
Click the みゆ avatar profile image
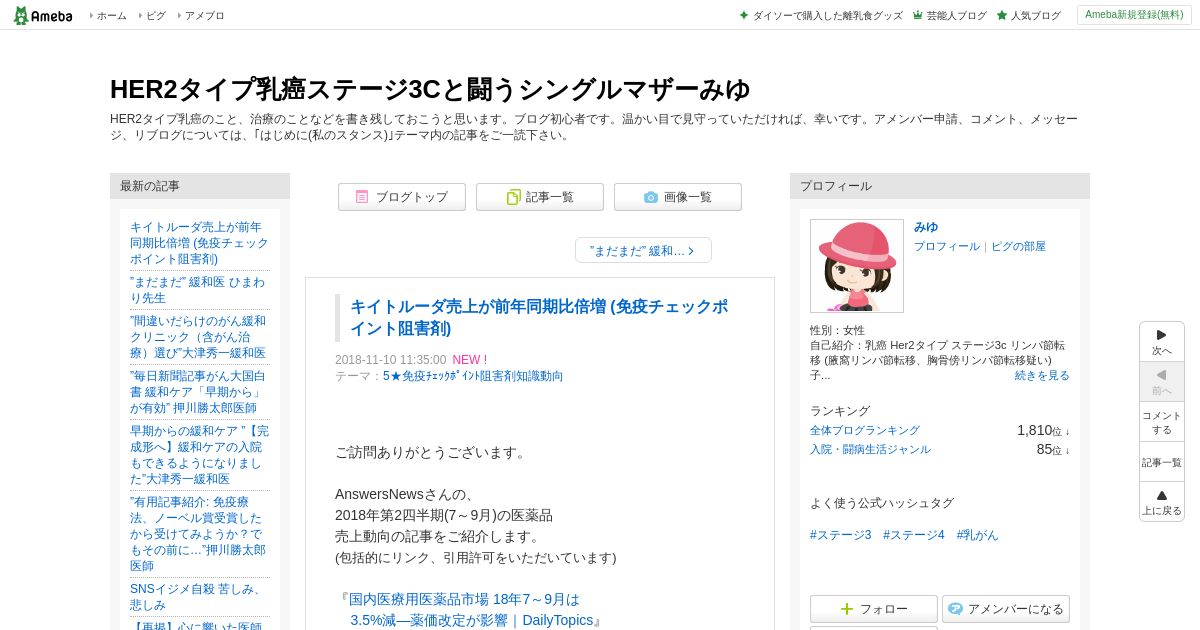click(x=857, y=266)
